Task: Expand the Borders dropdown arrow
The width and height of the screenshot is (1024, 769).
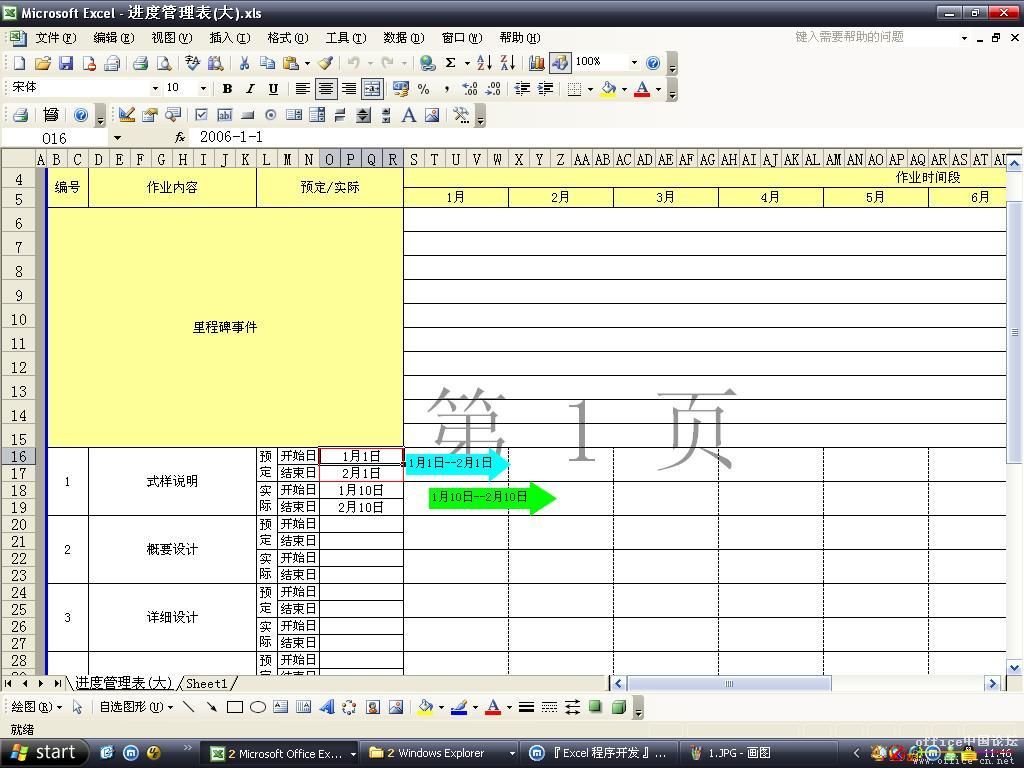Action: pos(590,89)
